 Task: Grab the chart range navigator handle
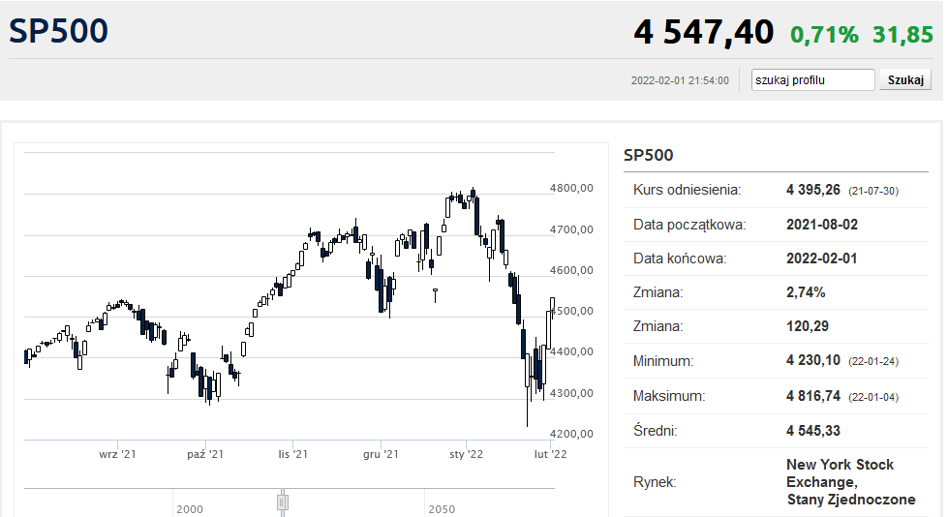tap(283, 501)
